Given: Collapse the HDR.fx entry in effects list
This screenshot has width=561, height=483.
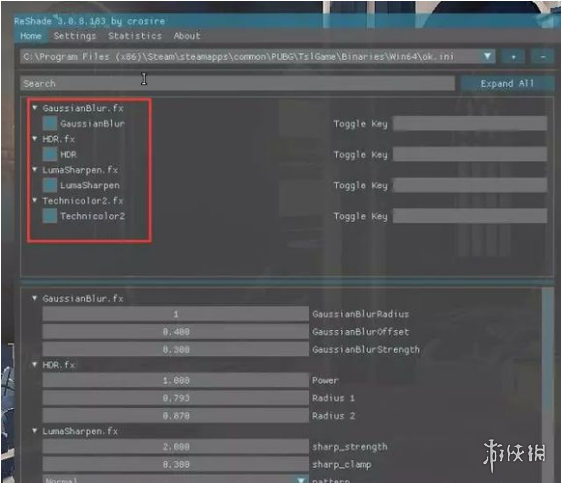Looking at the screenshot, I should coord(35,138).
